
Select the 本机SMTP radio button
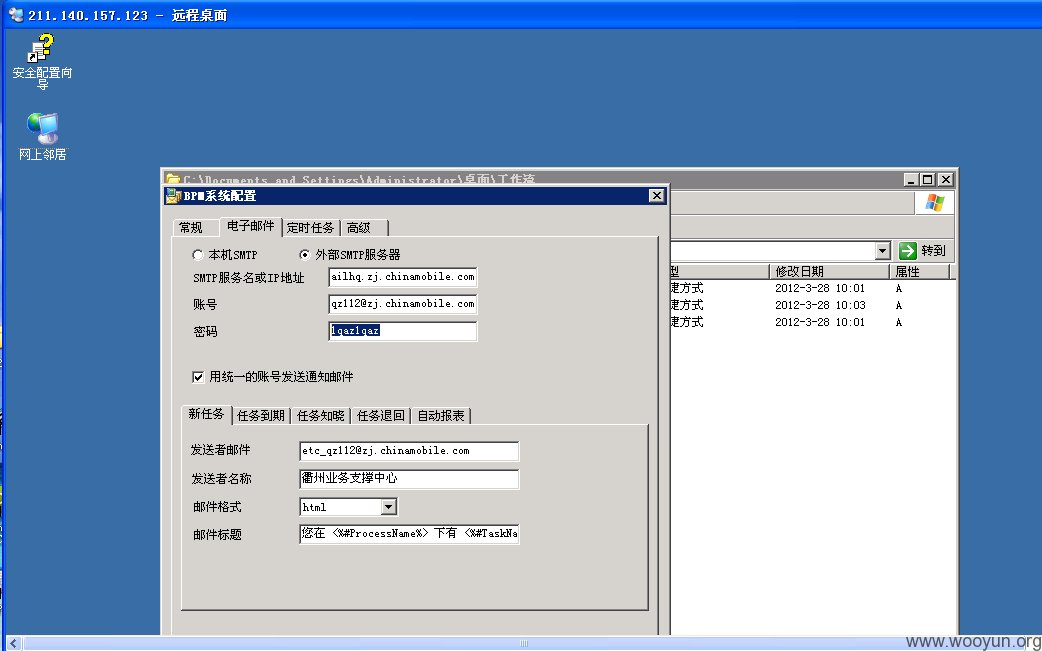[197, 254]
